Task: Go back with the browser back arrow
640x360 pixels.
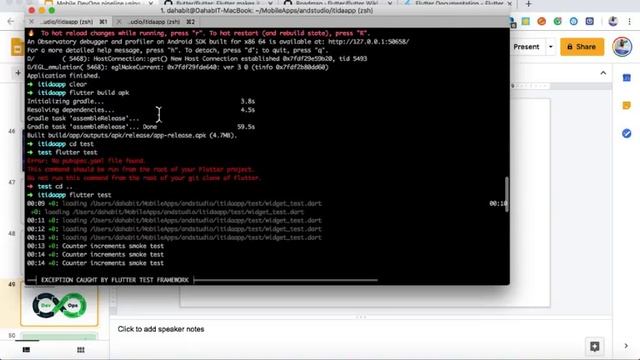Action: pos(11,21)
